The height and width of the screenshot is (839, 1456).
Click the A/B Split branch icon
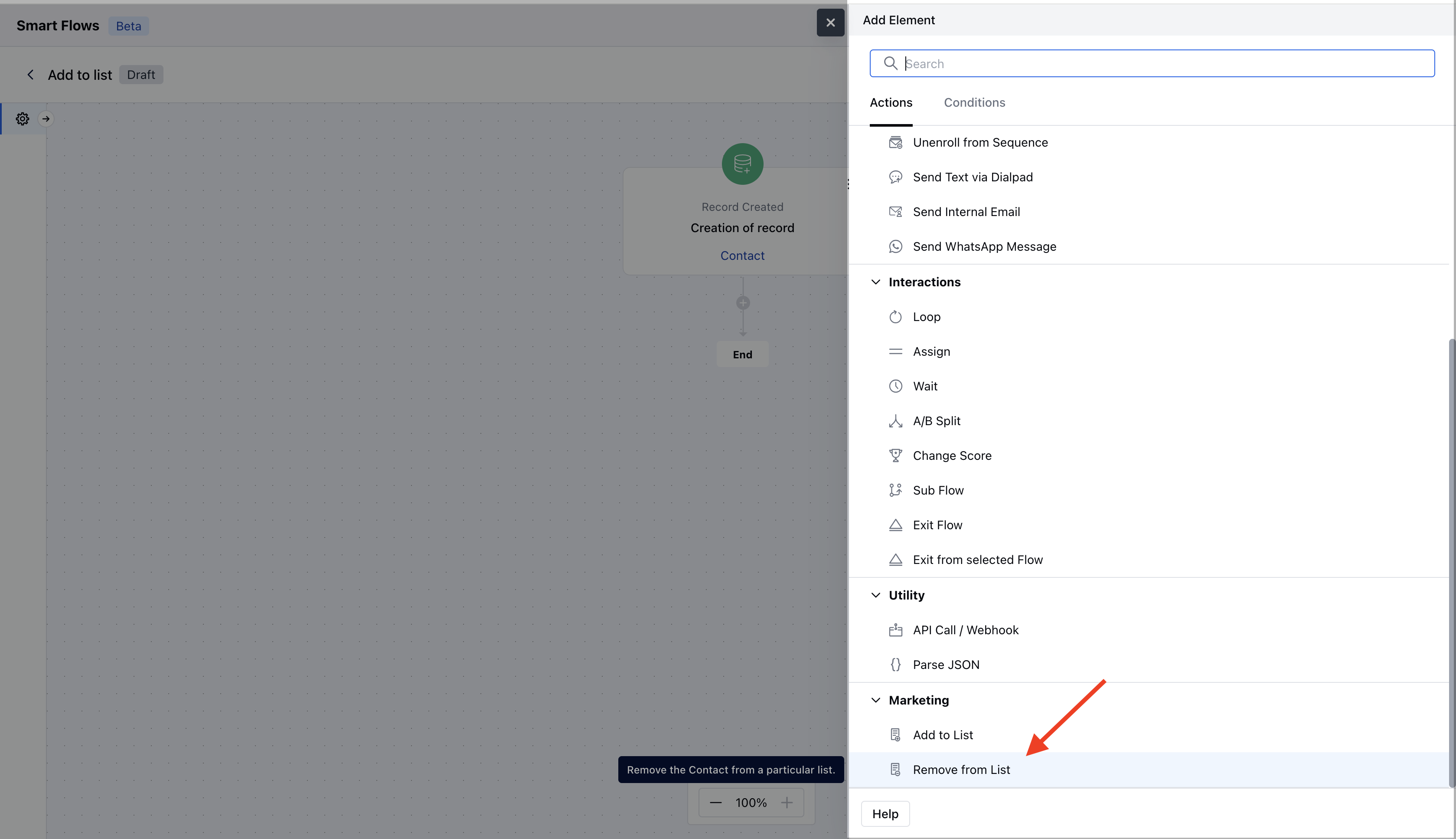(x=896, y=421)
